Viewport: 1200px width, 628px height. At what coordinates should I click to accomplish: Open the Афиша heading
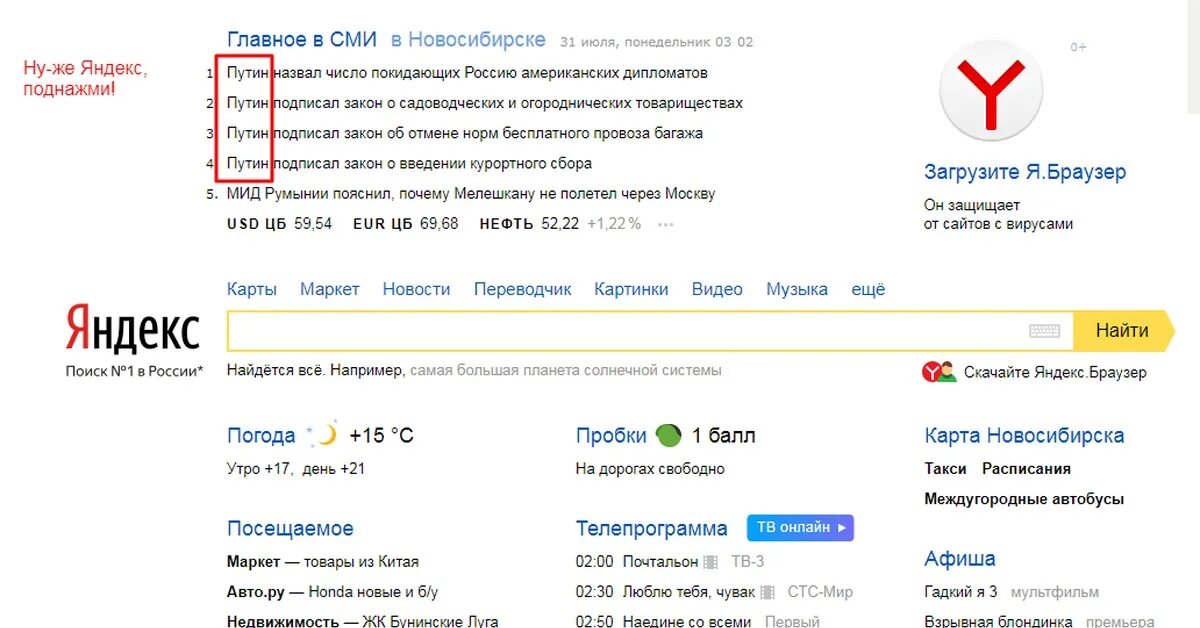coord(960,558)
